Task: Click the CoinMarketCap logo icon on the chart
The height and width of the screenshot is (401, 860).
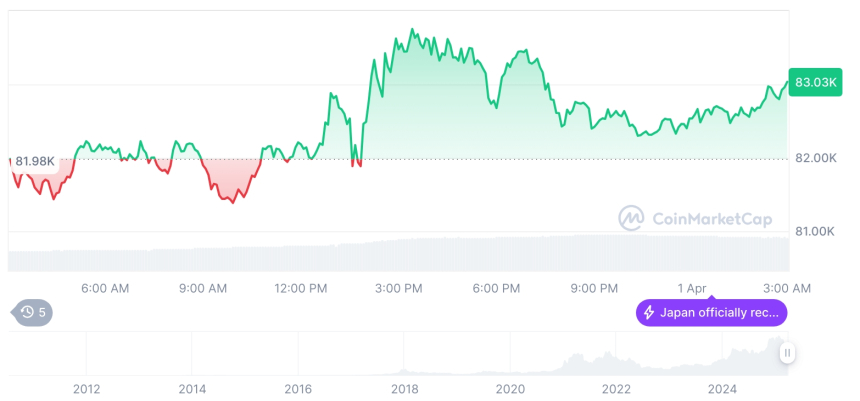Action: click(x=630, y=217)
